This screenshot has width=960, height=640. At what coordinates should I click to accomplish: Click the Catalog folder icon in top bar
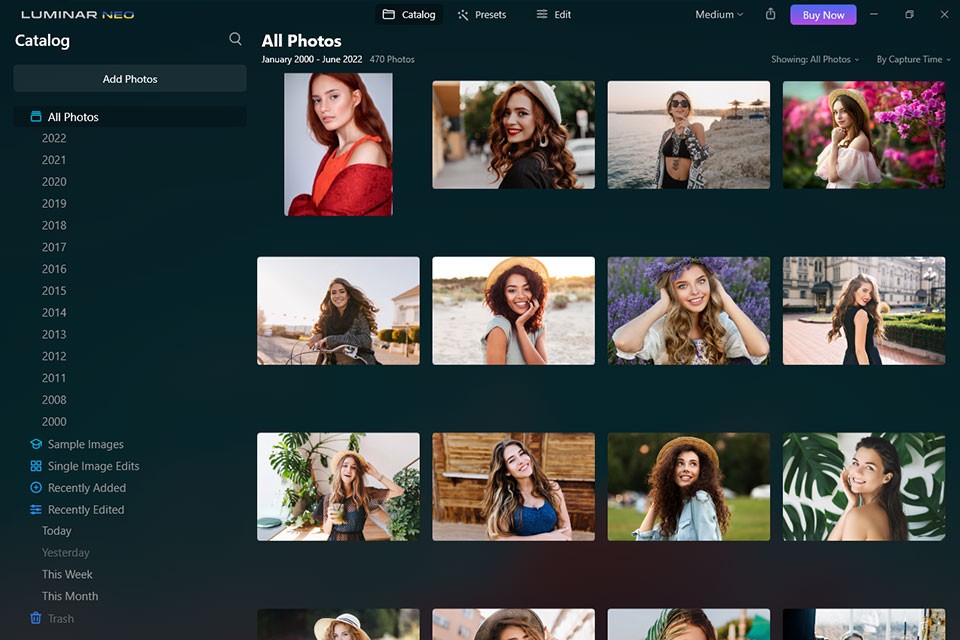[389, 14]
